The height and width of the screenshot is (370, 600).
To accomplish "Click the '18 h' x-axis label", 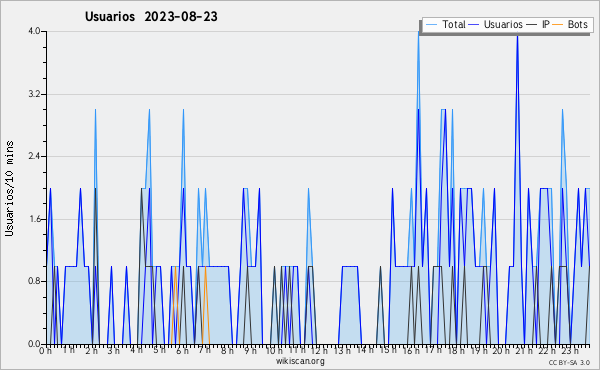I will 456,351.
